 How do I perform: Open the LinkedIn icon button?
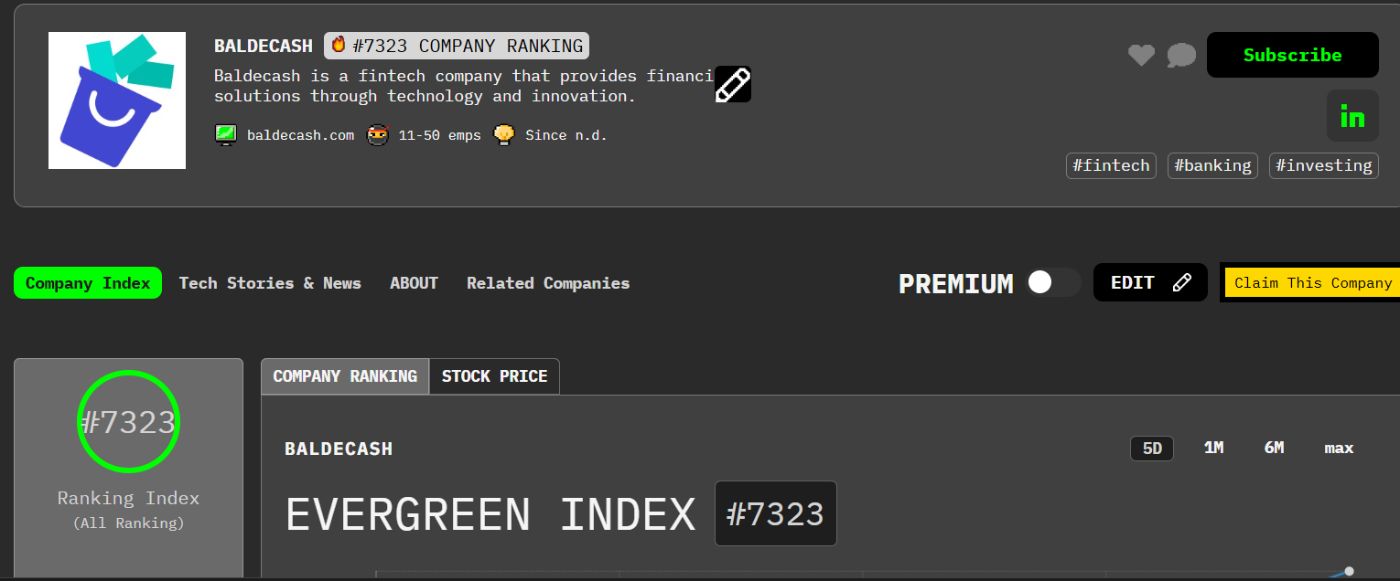click(1352, 116)
